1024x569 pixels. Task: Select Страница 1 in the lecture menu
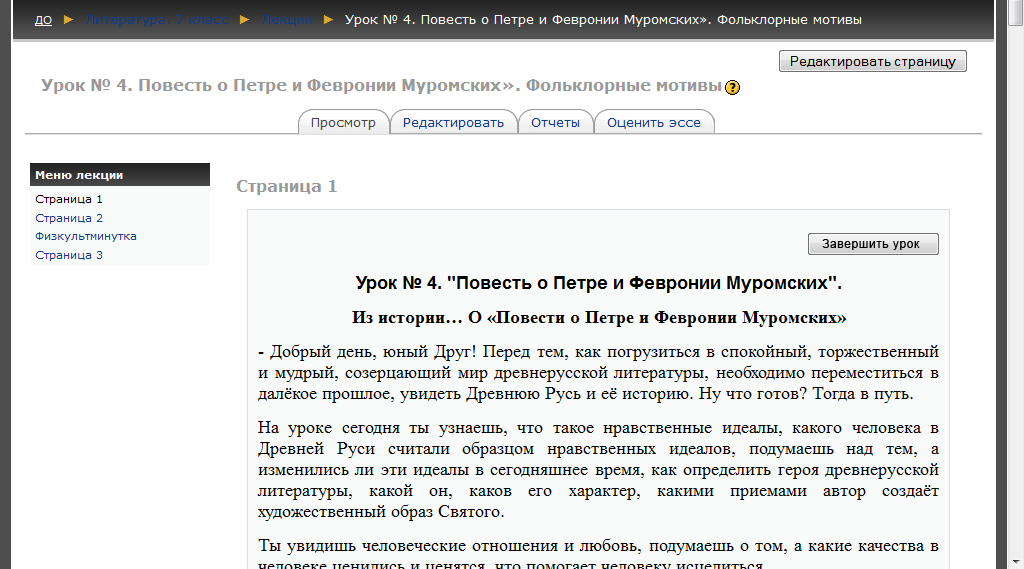click(x=69, y=199)
